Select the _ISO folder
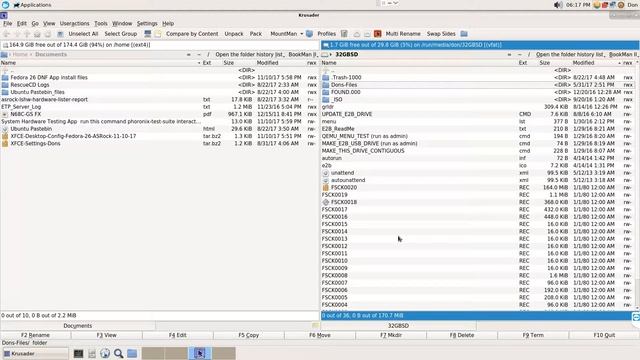640x360 pixels. [478, 100]
